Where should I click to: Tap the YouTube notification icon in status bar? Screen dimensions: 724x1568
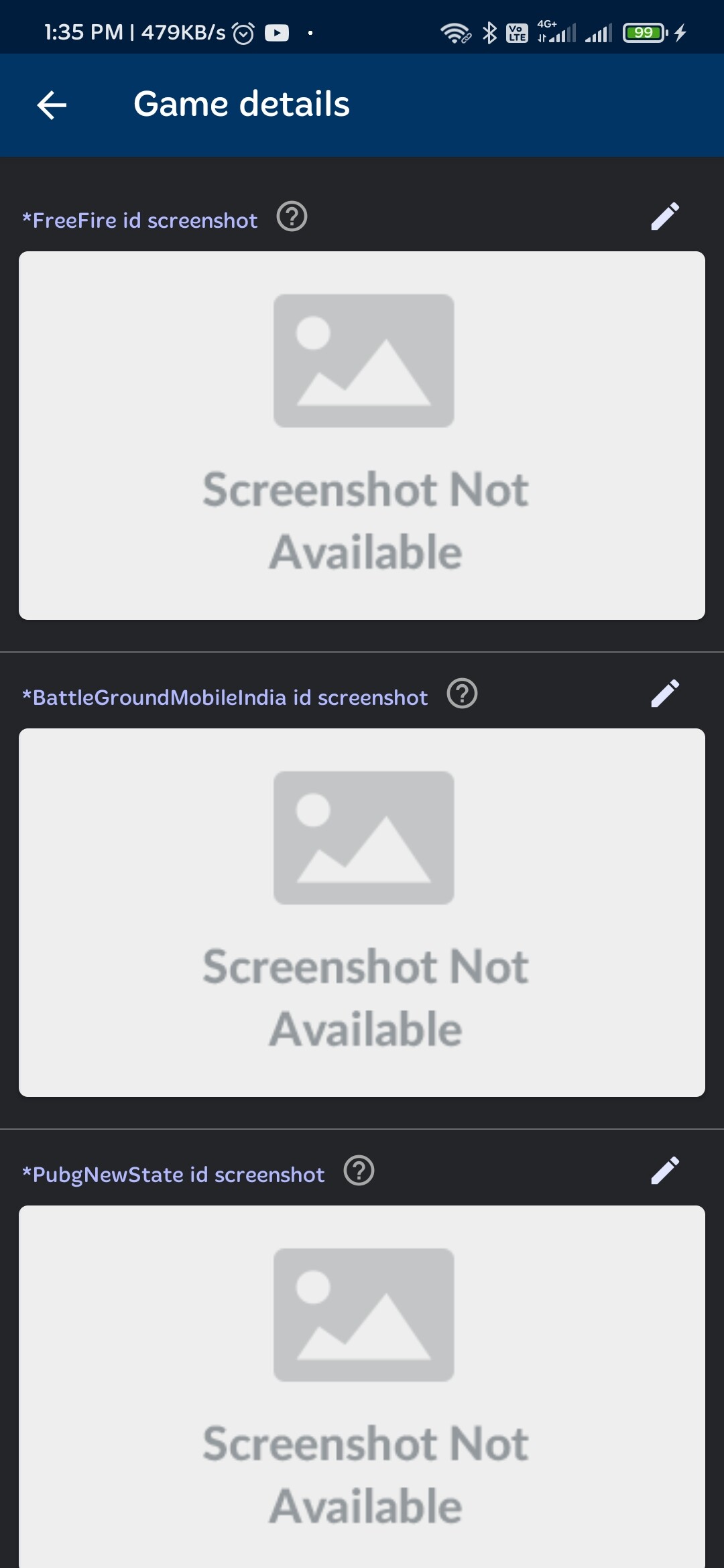(277, 32)
